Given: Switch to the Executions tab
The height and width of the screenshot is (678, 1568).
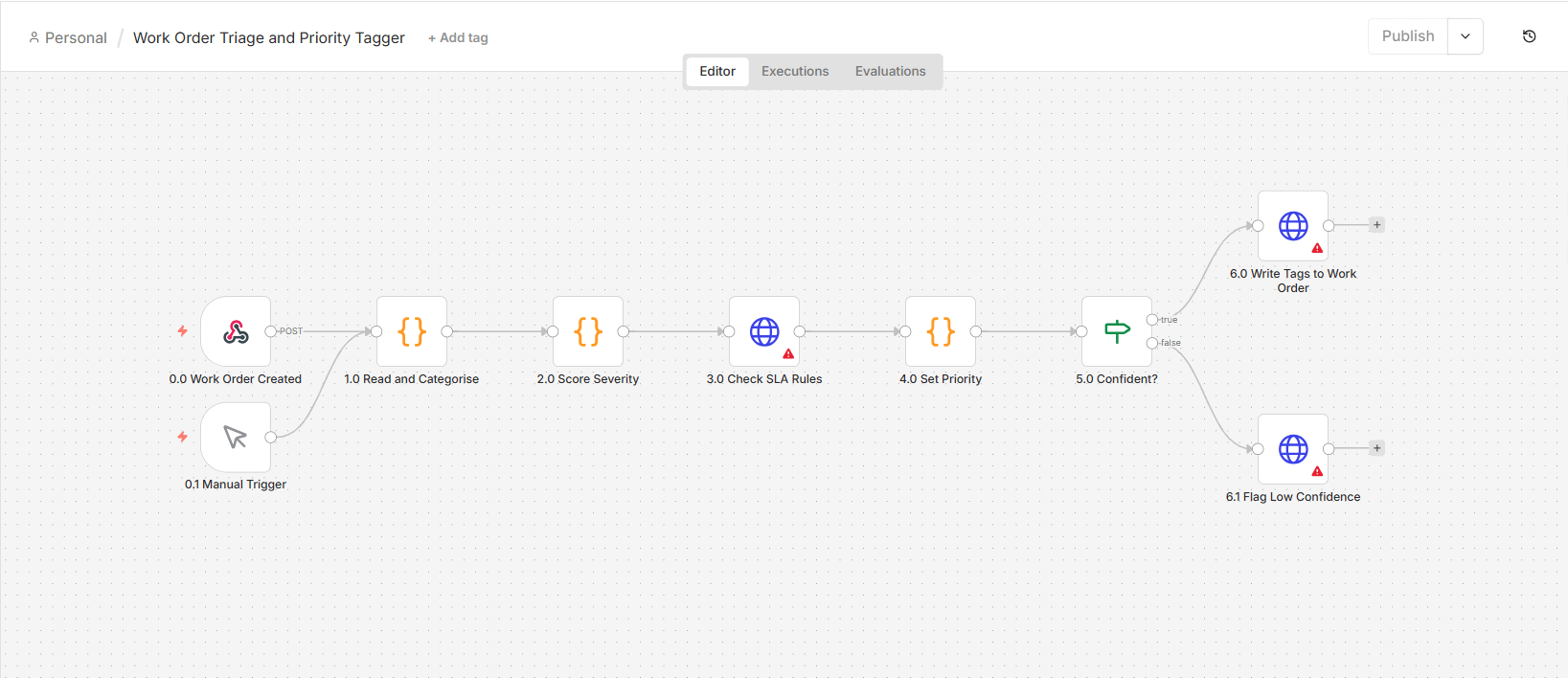Looking at the screenshot, I should (x=795, y=72).
